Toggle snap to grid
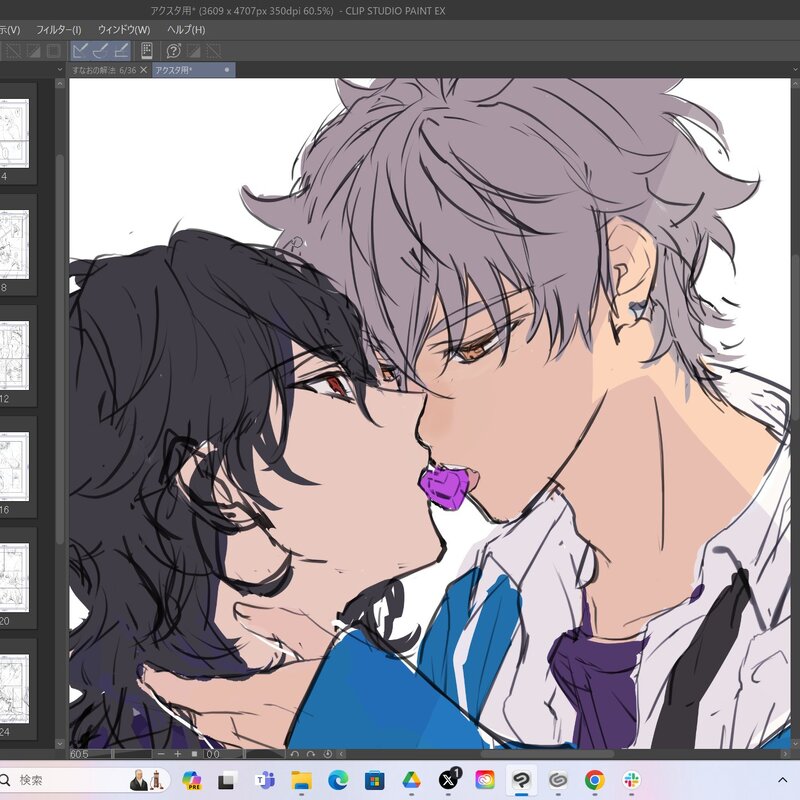Image resolution: width=800 pixels, height=800 pixels. point(120,51)
